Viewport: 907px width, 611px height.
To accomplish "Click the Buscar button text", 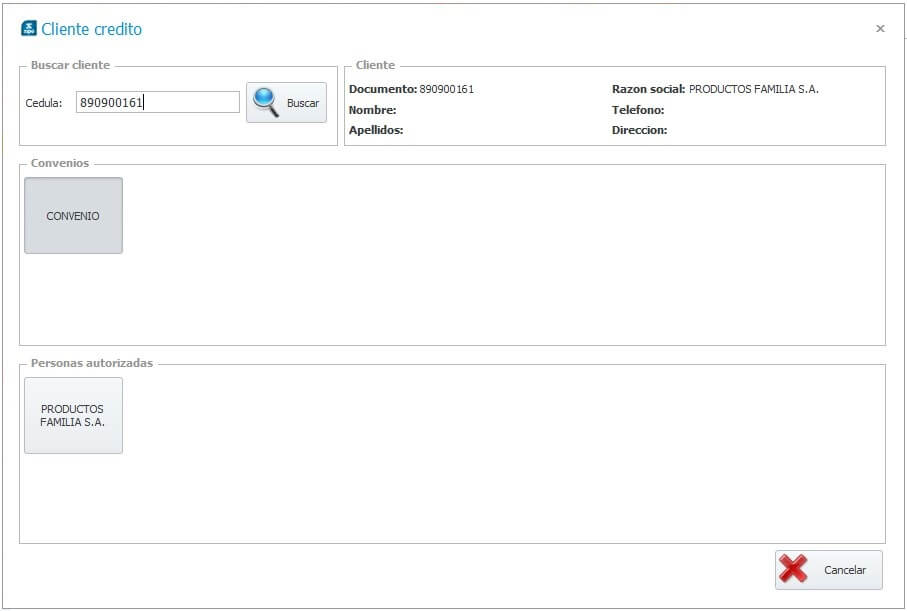I will (303, 103).
